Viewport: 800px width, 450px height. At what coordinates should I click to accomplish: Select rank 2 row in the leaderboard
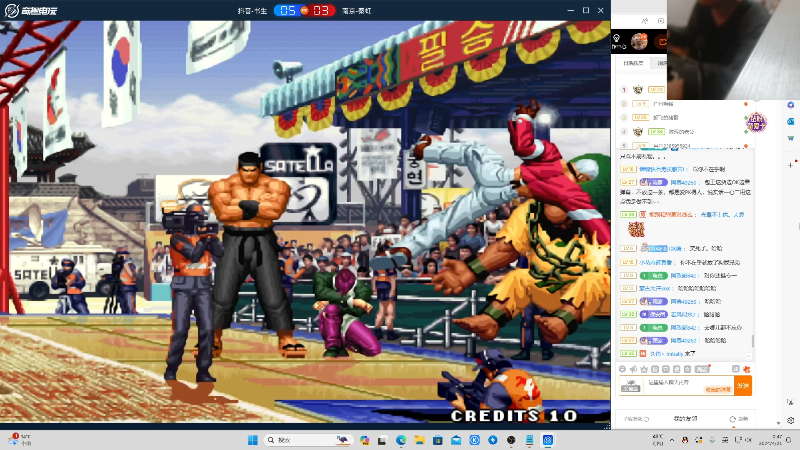(x=684, y=104)
